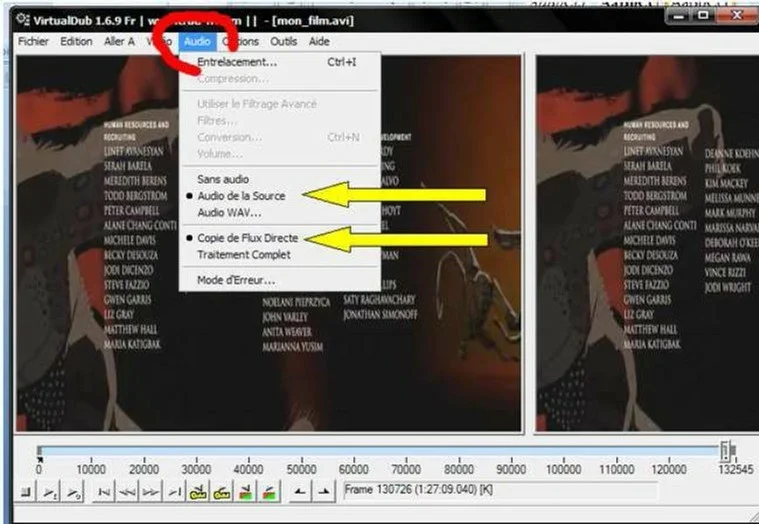Viewport: 759px width, 524px height.
Task: Select the 'Audio de la Source' option
Action: pyautogui.click(x=241, y=196)
